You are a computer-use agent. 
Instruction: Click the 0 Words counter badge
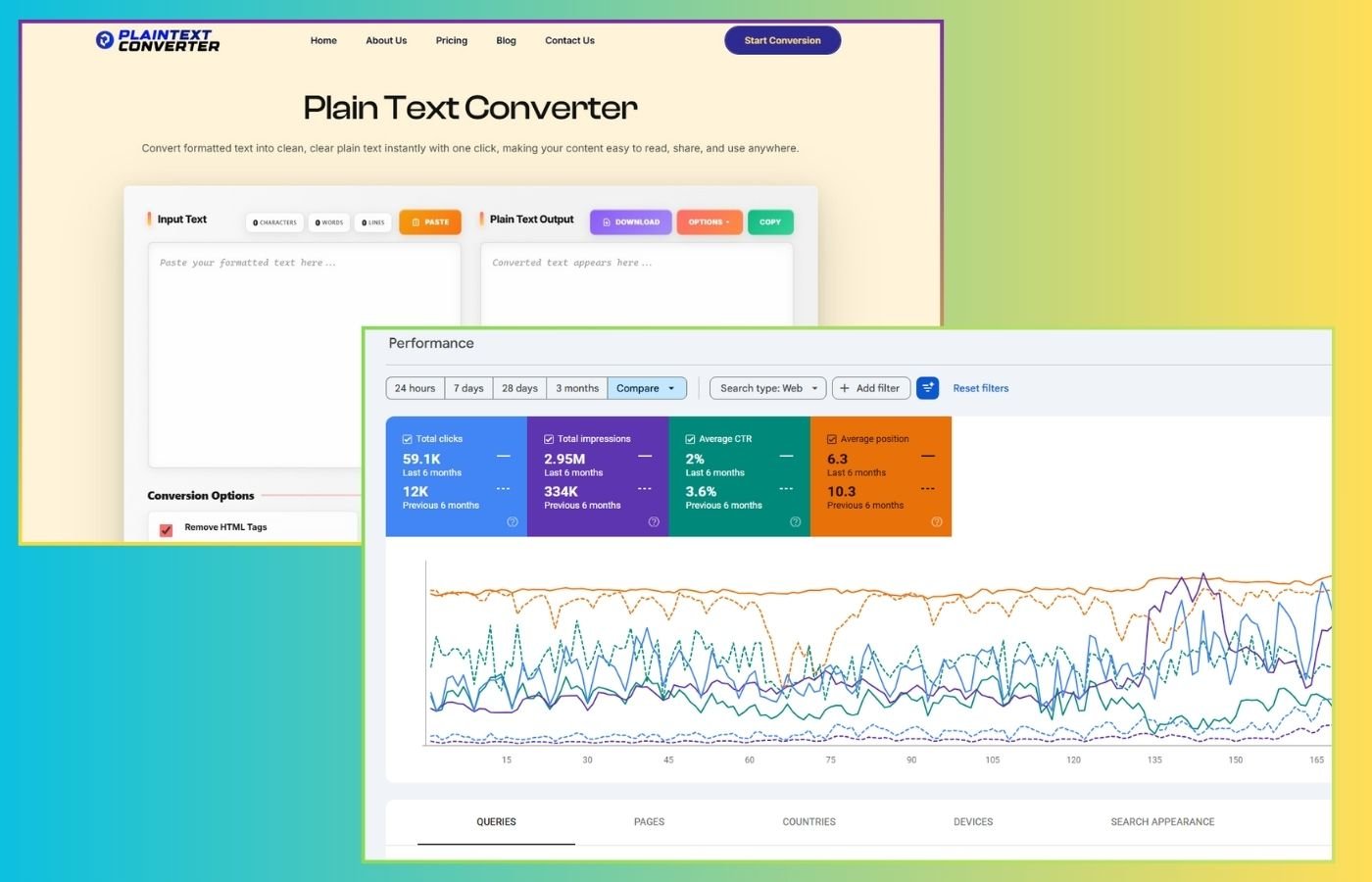[x=329, y=222]
